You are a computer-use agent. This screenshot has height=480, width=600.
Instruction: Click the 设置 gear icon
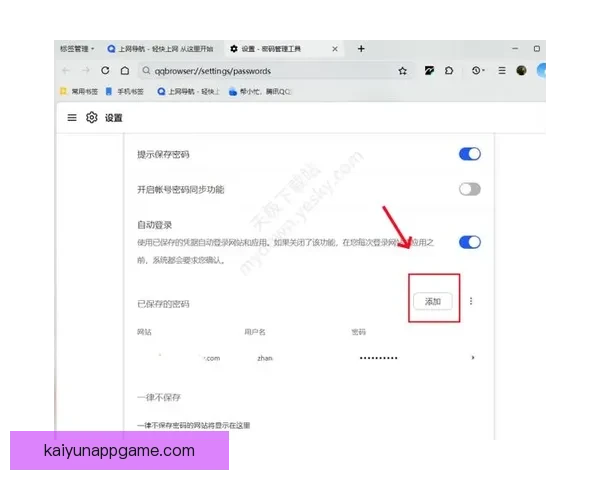coord(91,118)
